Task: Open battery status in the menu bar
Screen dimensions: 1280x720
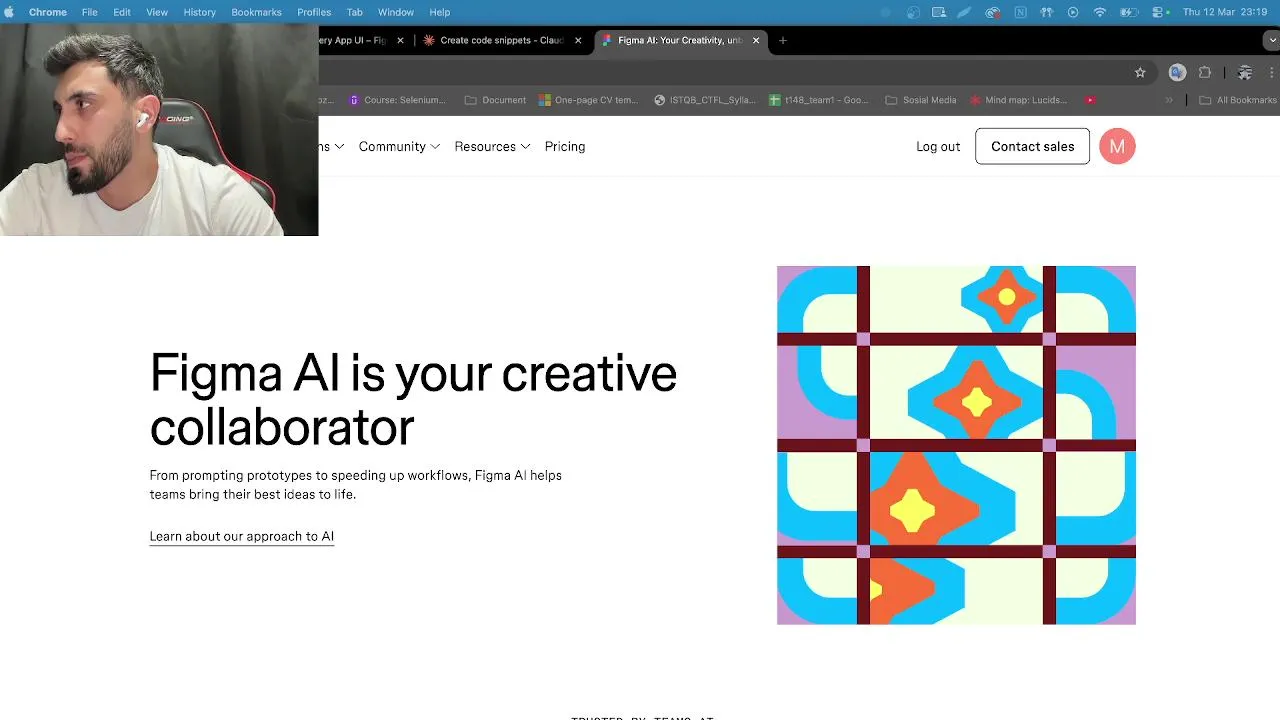Action: [x=1129, y=12]
